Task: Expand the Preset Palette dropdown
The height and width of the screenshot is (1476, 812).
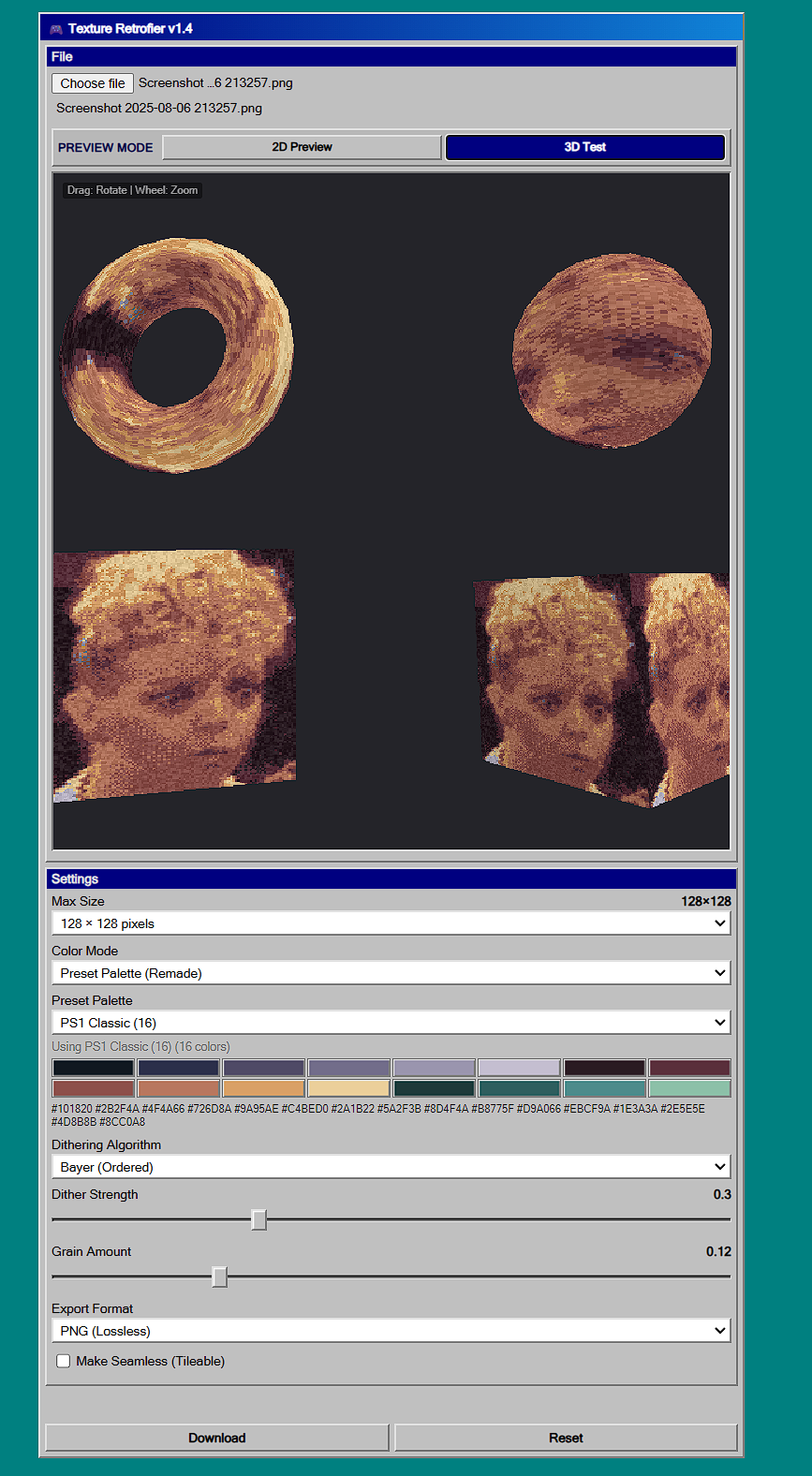Action: pyautogui.click(x=391, y=1023)
